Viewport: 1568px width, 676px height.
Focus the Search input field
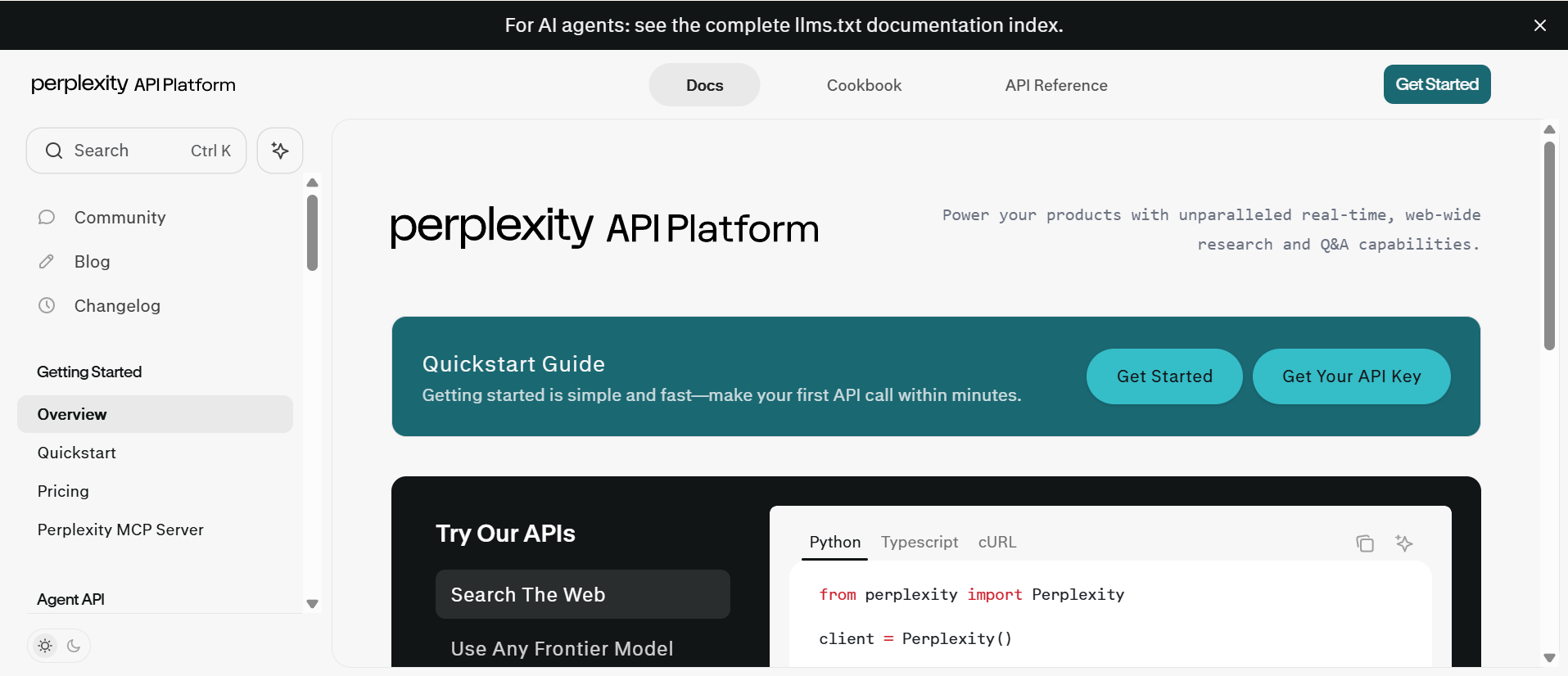(x=137, y=151)
